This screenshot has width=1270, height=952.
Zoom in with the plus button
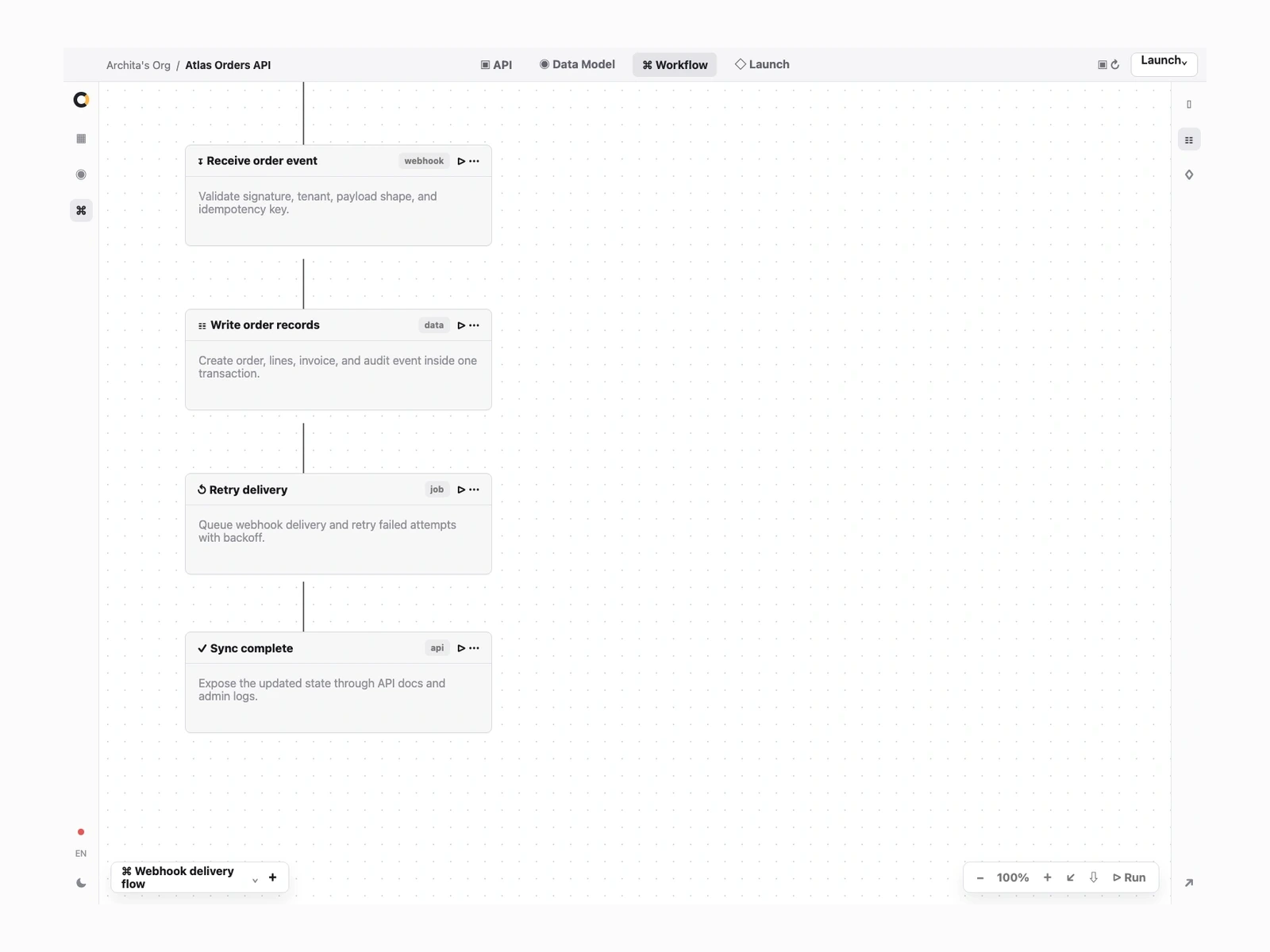click(x=1048, y=877)
